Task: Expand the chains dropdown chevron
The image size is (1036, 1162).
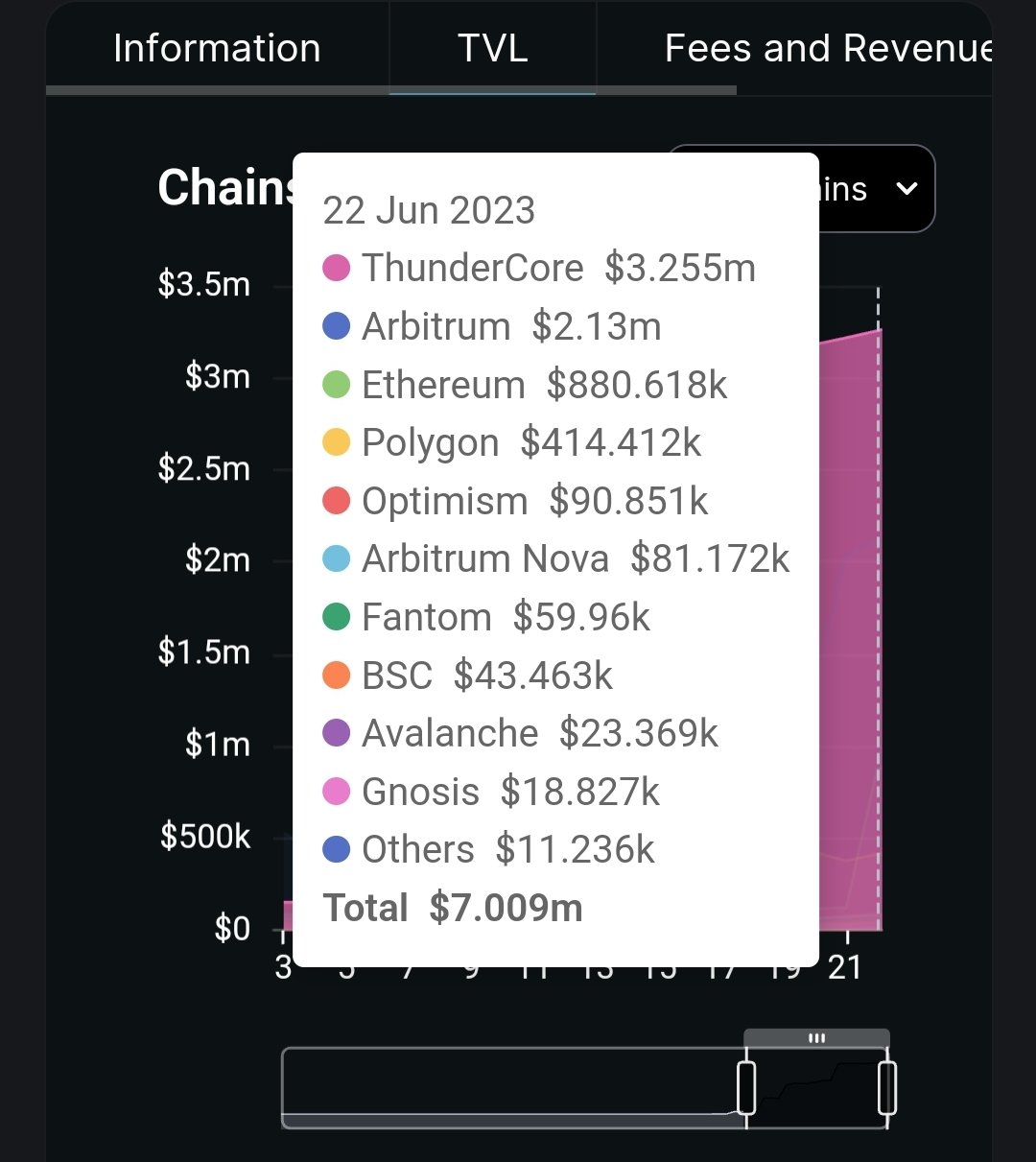Action: pos(906,189)
